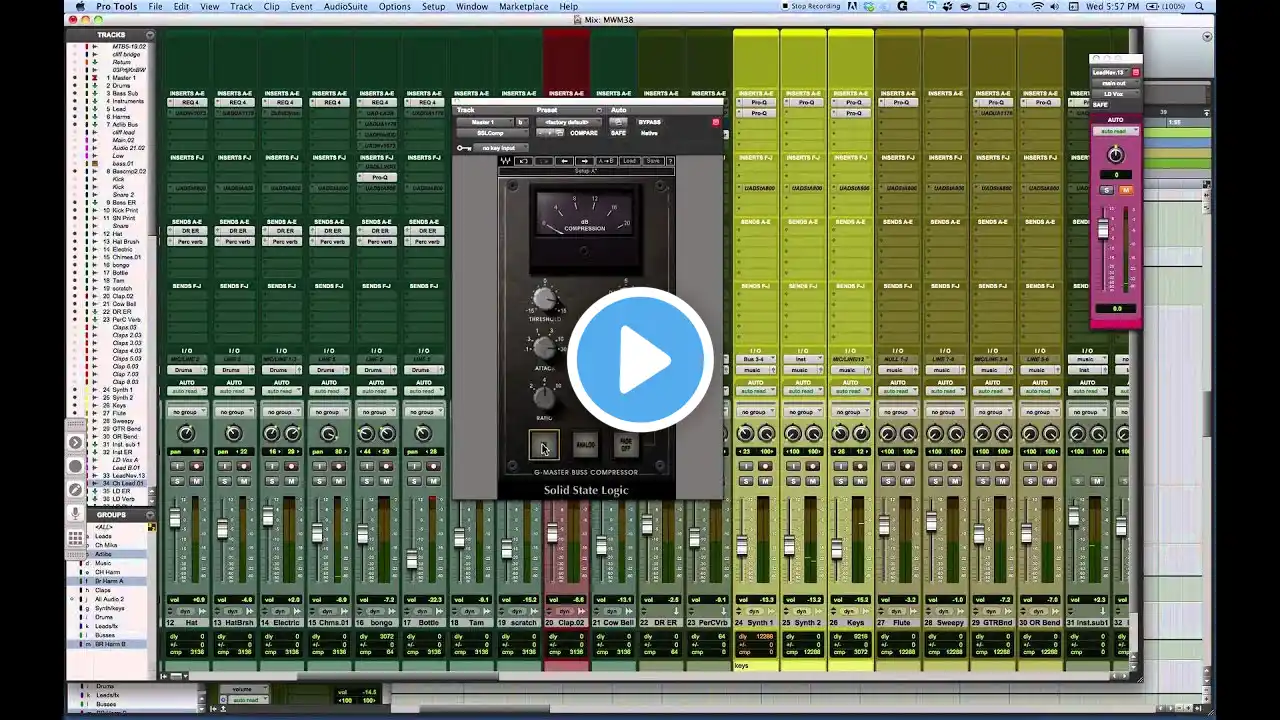Mute the HatBrsh track
Image resolution: width=1280 pixels, height=720 pixels.
[x=243, y=481]
